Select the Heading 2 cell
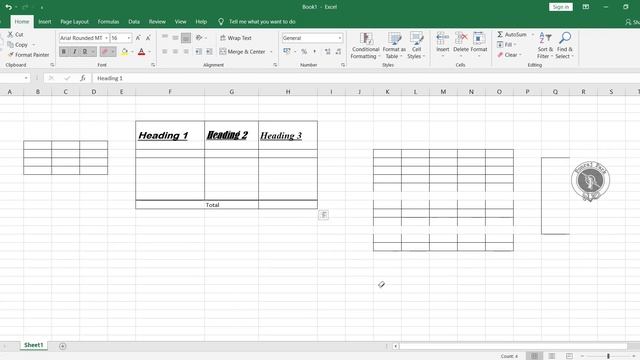 tap(231, 135)
